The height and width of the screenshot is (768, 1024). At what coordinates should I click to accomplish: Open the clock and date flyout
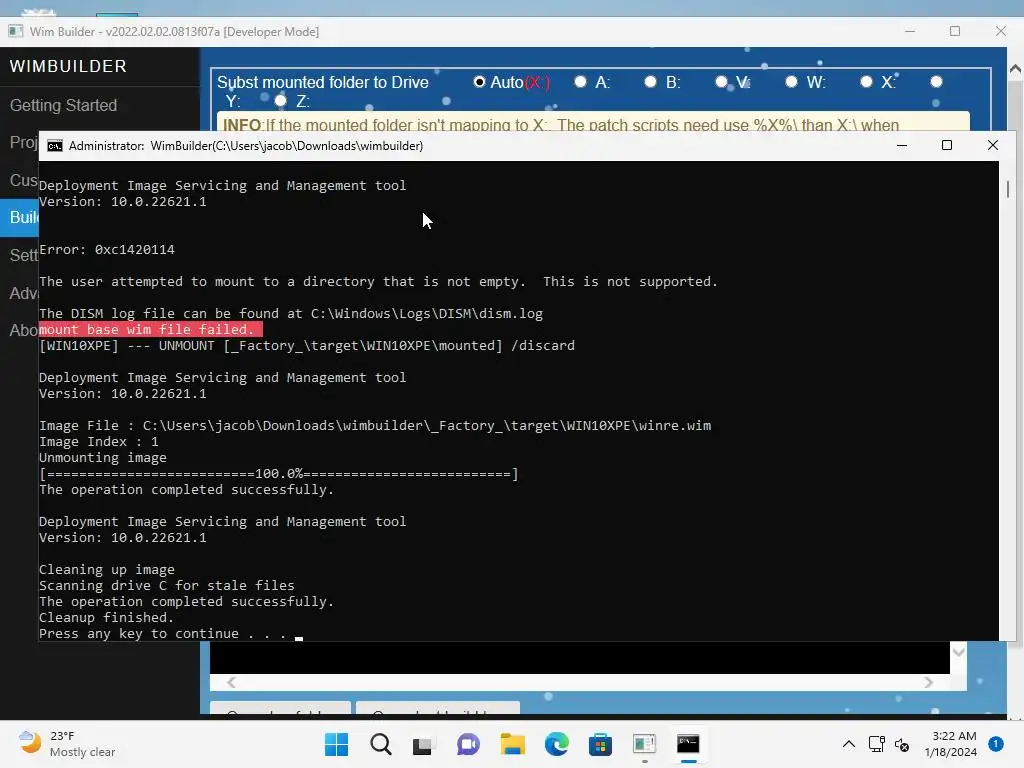pos(950,744)
